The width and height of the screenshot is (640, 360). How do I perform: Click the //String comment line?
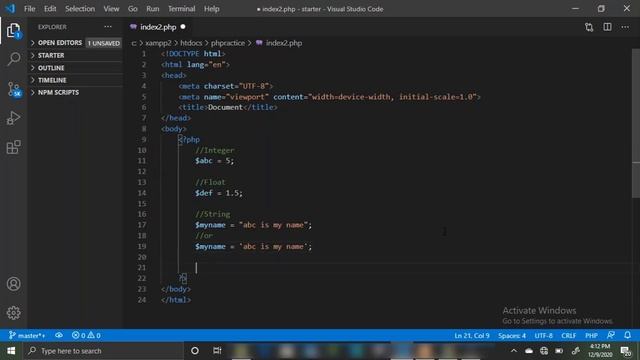tap(213, 214)
